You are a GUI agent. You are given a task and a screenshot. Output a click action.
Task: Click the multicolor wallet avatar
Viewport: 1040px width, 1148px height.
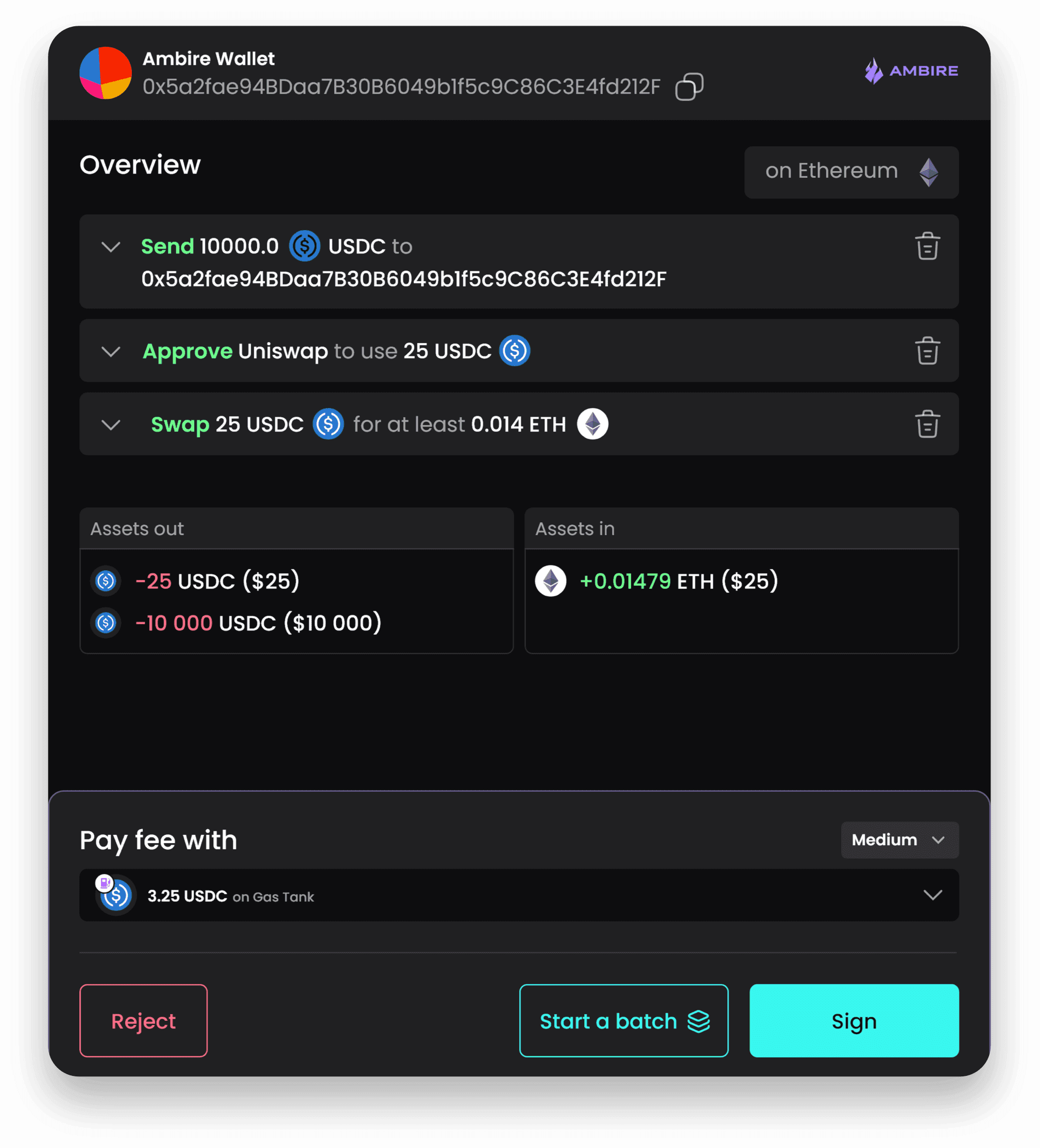pos(106,73)
